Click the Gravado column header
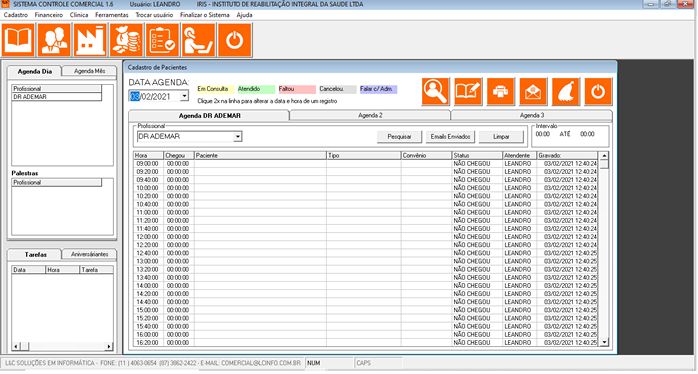The image size is (698, 374). coord(568,155)
